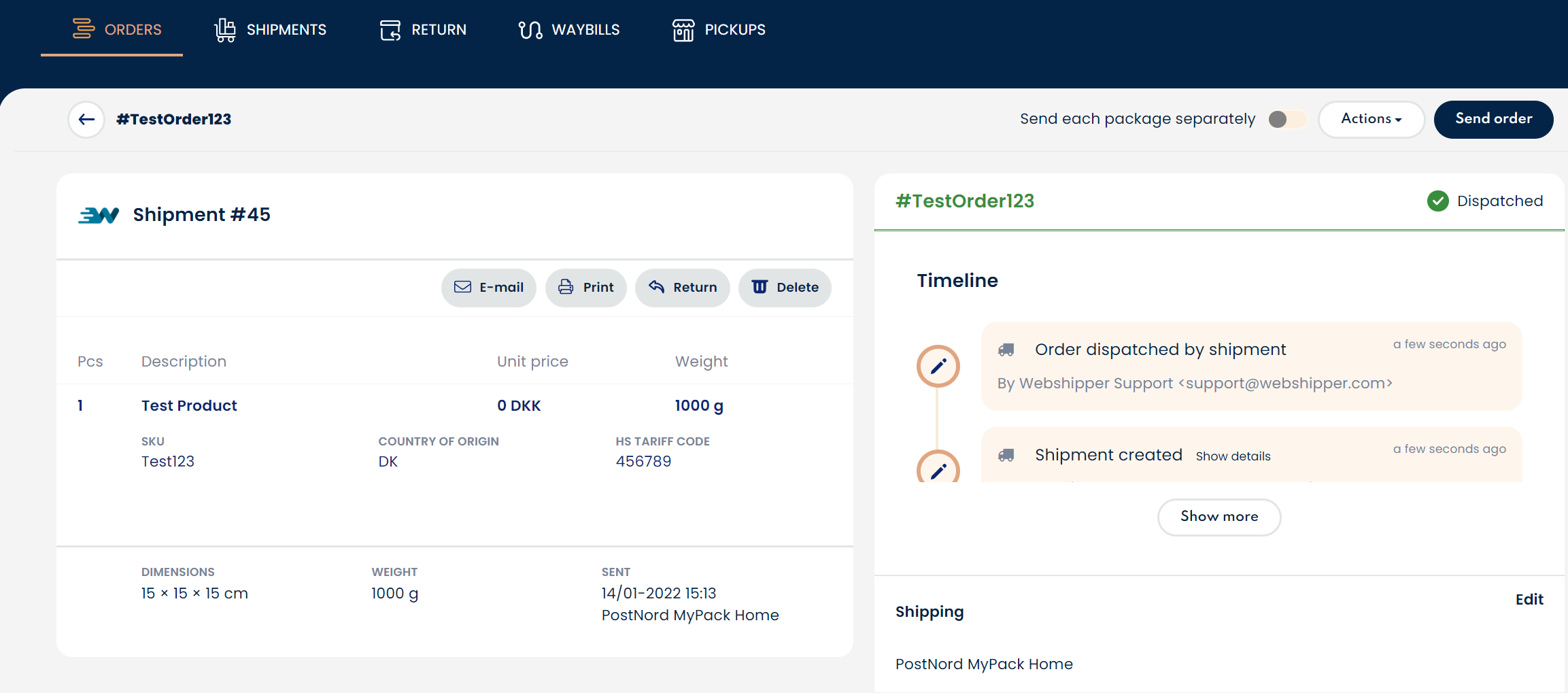Click the Return box icon
1568x693 pixels.
pos(390,30)
